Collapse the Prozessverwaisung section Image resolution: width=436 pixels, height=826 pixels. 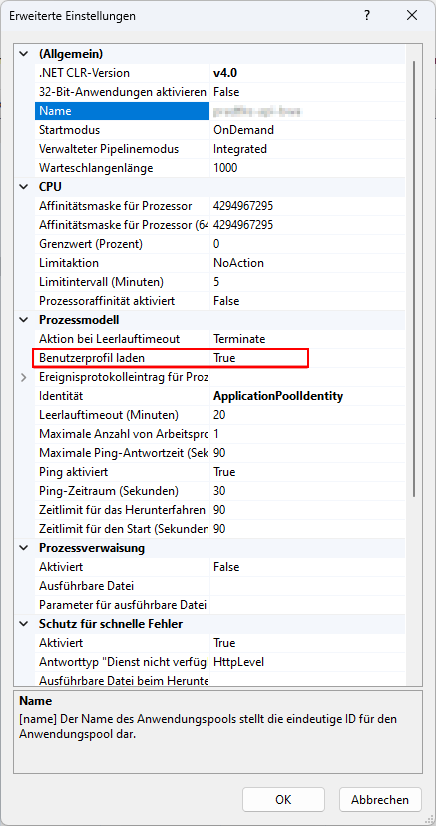click(x=24, y=548)
